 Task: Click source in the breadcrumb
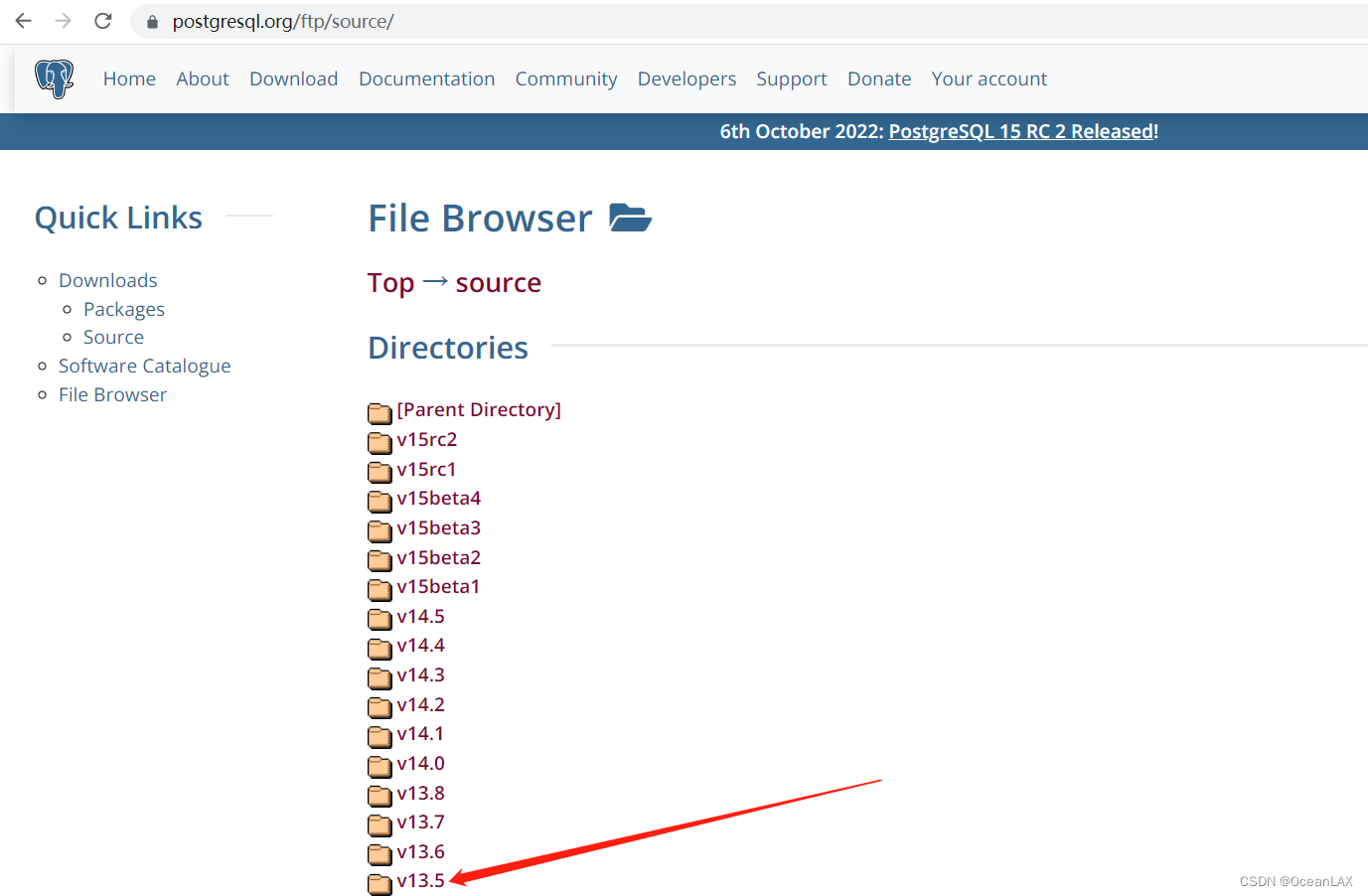[x=499, y=283]
